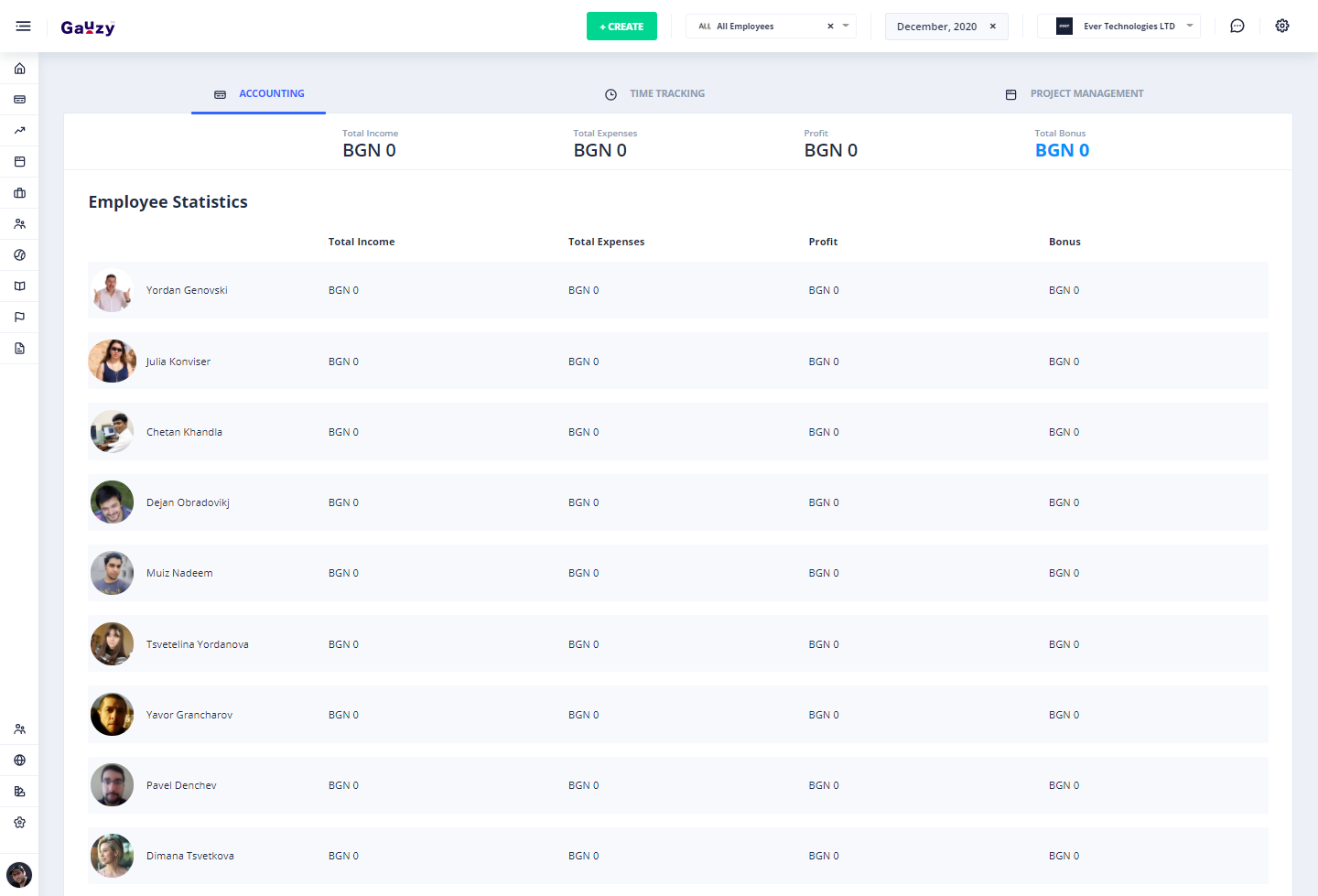The height and width of the screenshot is (896, 1318).
Task: Clear the All Employees selection
Action: coord(830,27)
